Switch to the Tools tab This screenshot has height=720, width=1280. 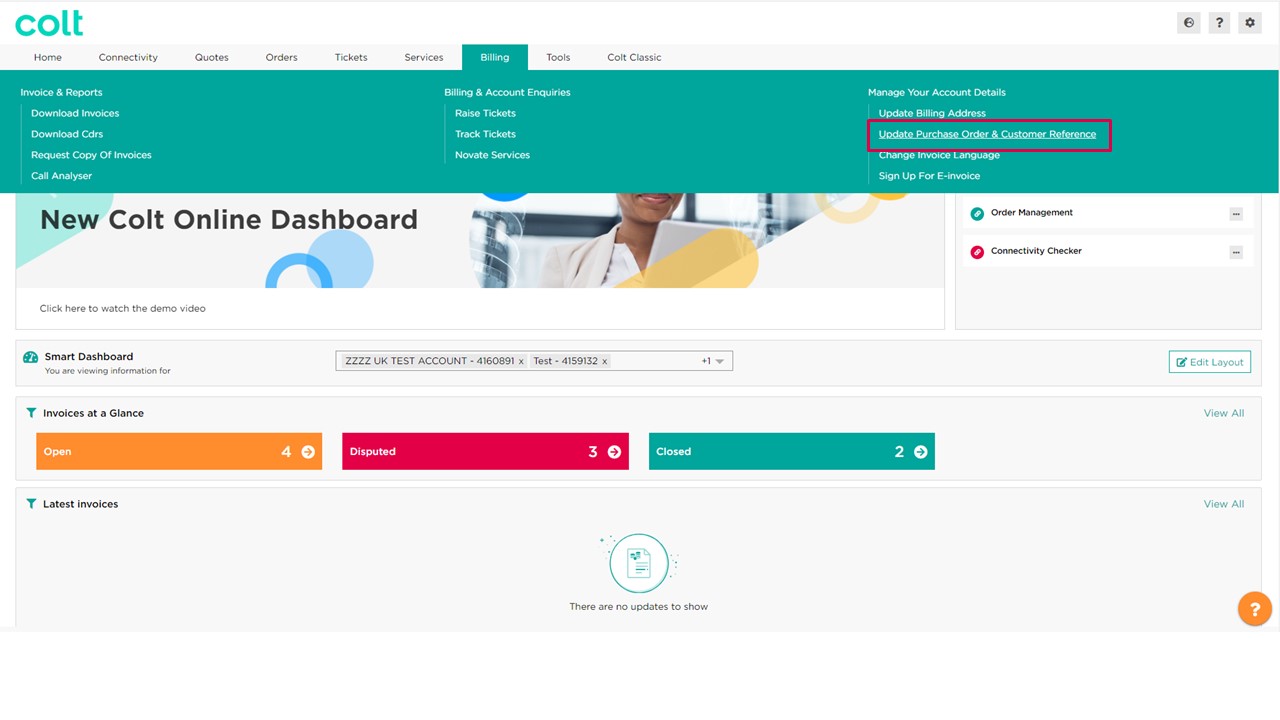coord(557,57)
